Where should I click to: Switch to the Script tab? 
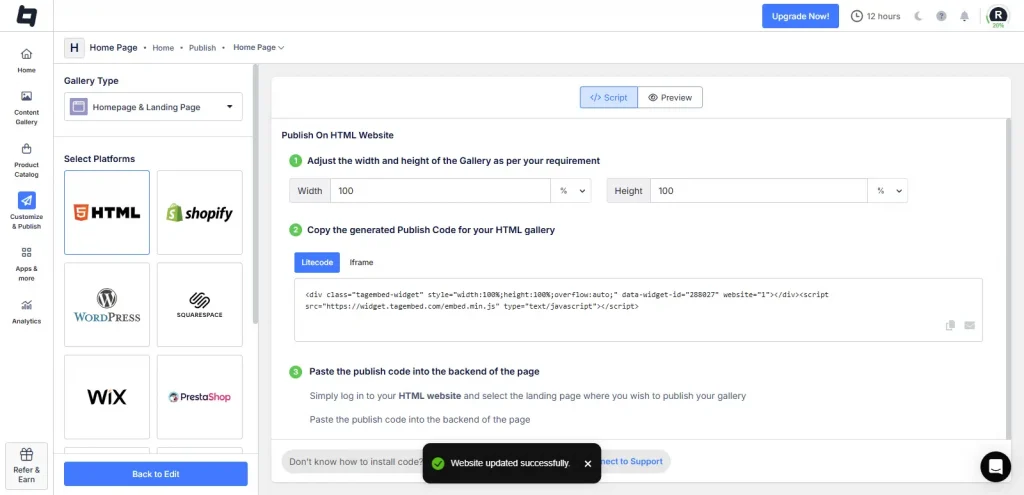(x=609, y=97)
